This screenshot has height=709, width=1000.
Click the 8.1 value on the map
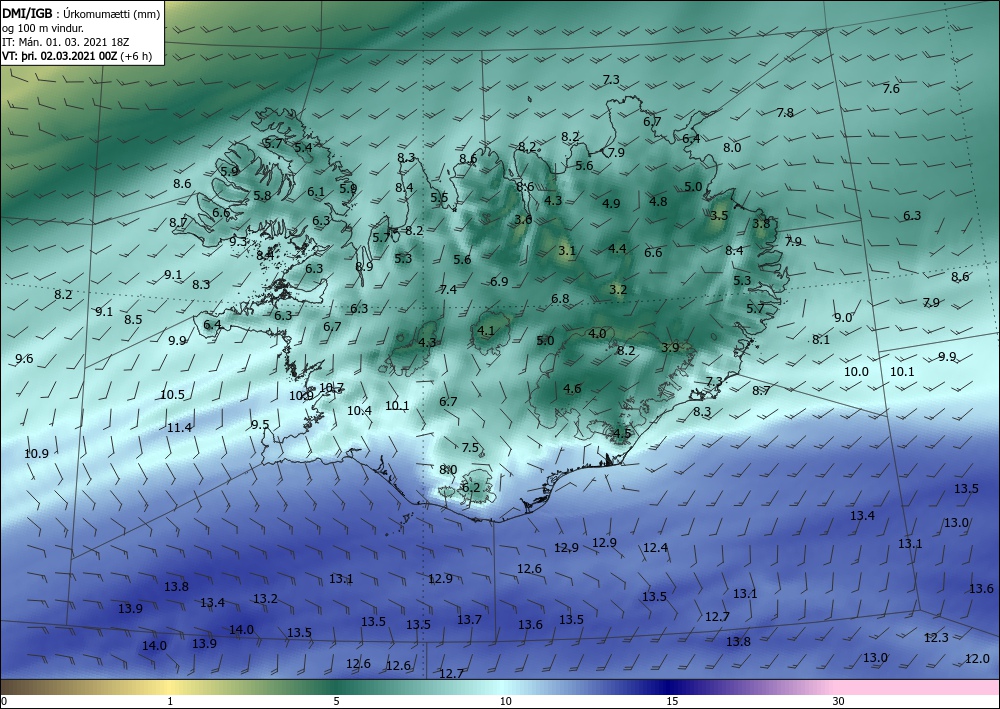tap(821, 340)
